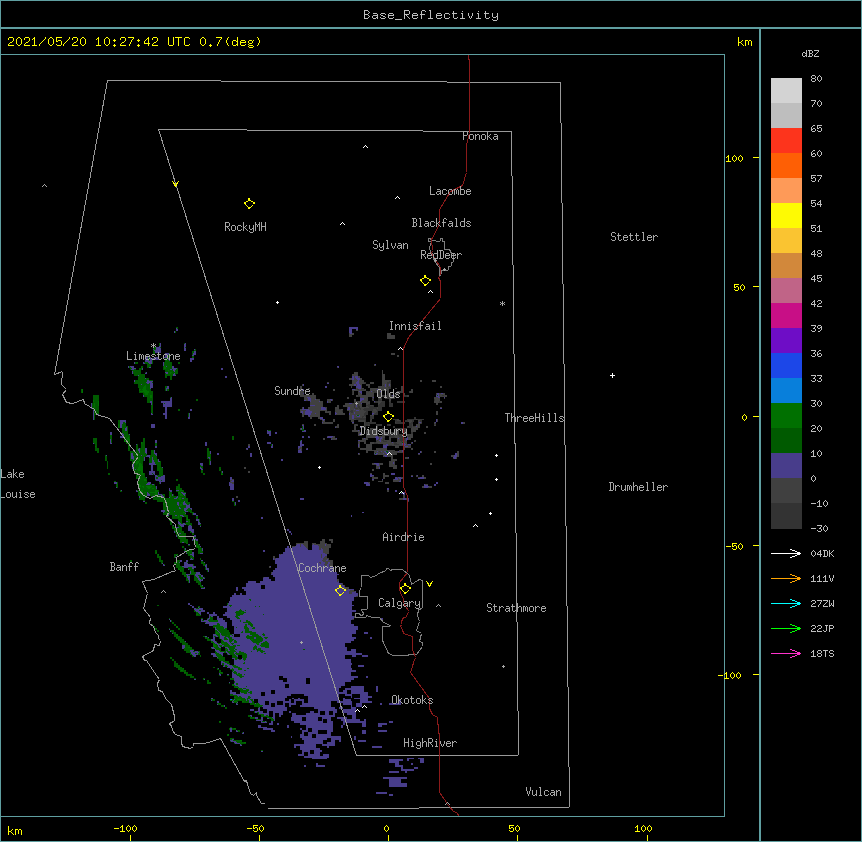
Task: Click the km unit label at bottom-left
Action: coord(14,830)
